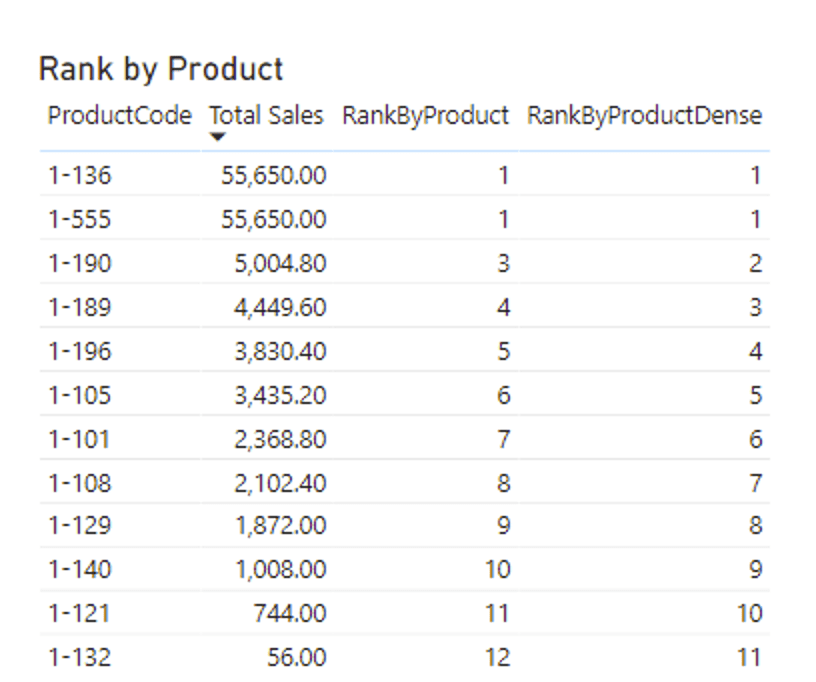Screen dimensions: 816x682
Task: Click the 5,004.80 sales value
Action: pyautogui.click(x=280, y=264)
